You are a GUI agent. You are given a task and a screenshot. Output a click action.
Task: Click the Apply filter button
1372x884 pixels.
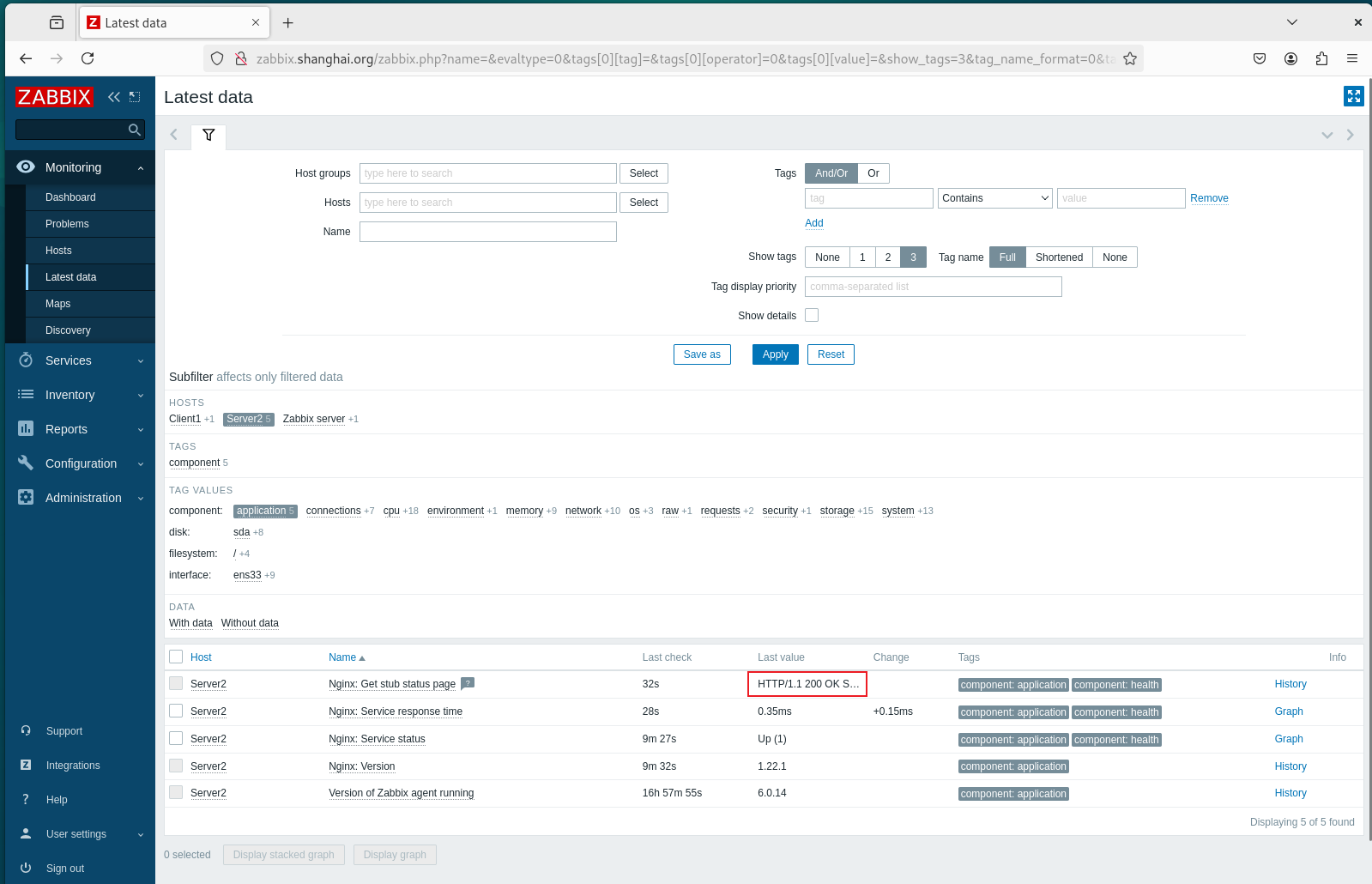point(775,354)
